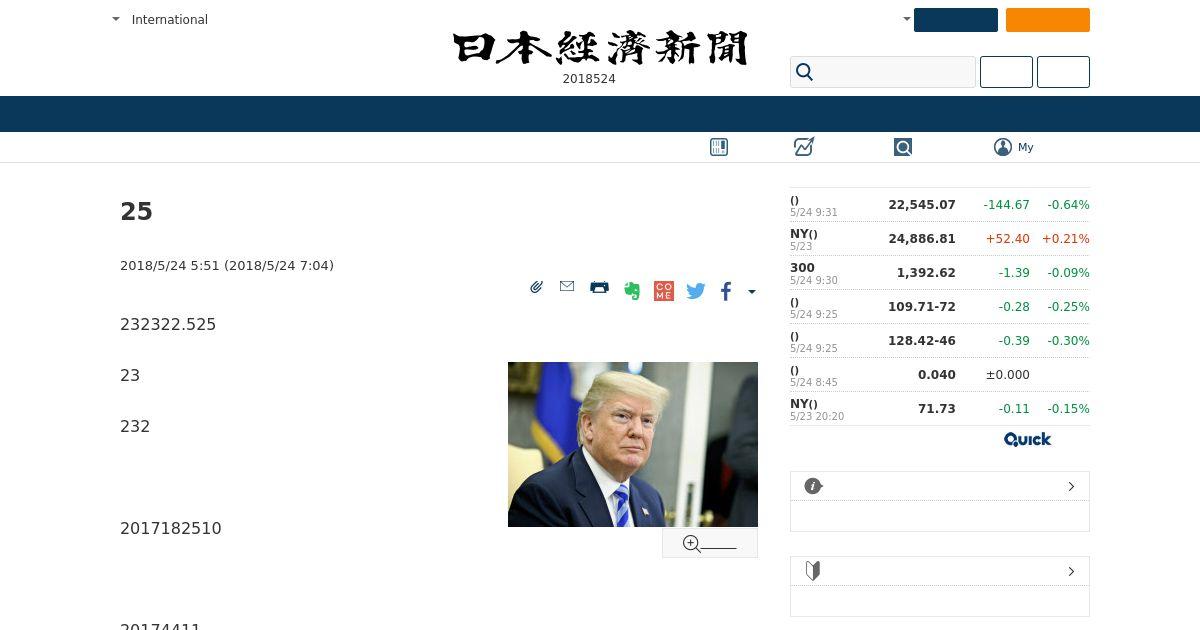Click the +0.21% percentage value

click(1066, 239)
